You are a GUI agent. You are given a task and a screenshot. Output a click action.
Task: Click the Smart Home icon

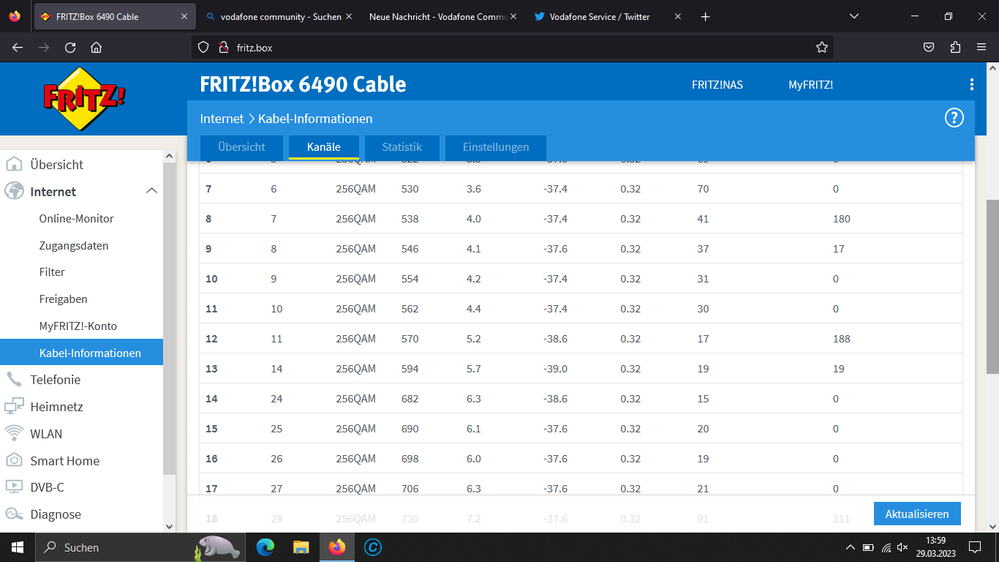[x=14, y=460]
